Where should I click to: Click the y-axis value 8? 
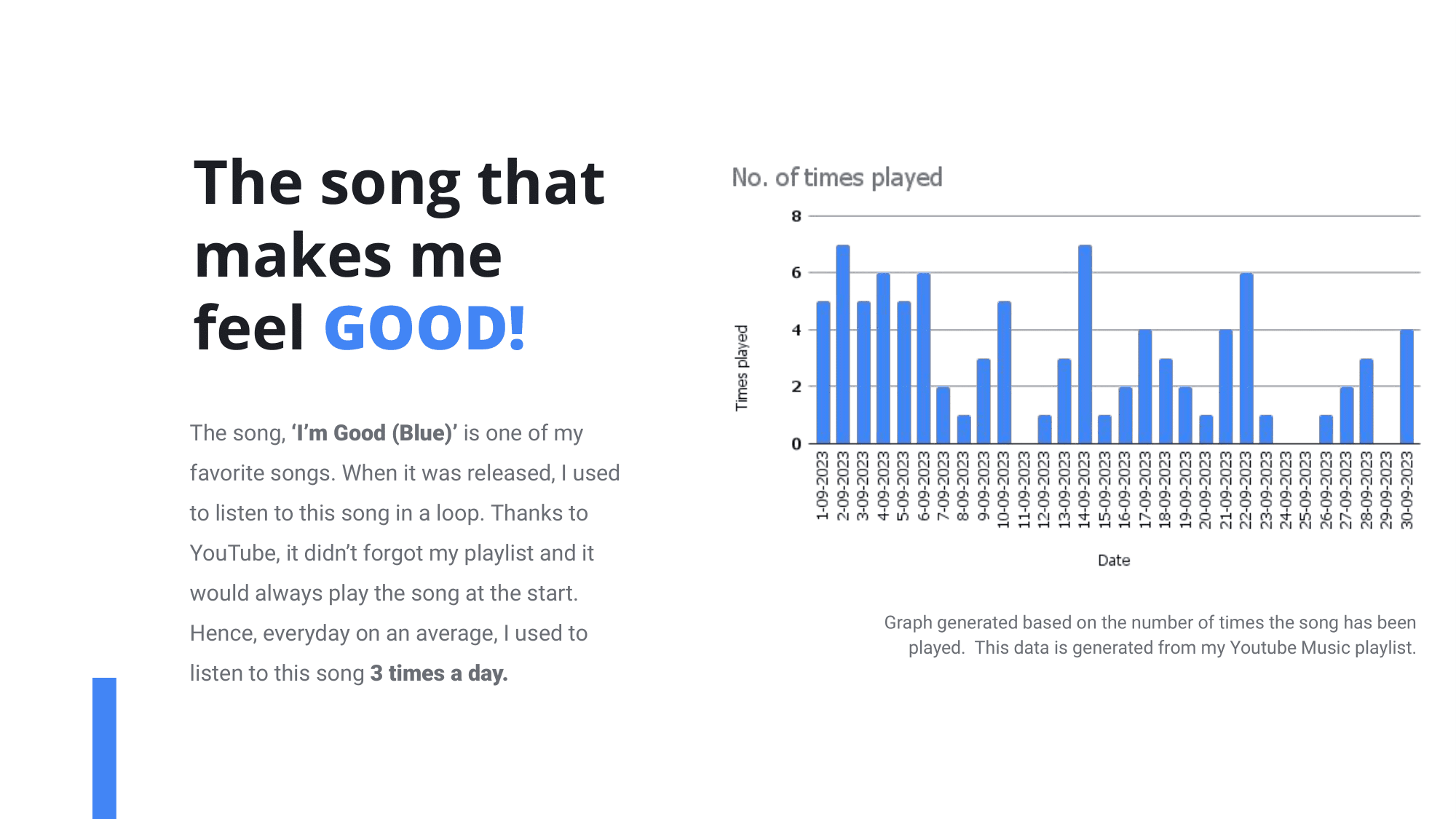tap(796, 216)
